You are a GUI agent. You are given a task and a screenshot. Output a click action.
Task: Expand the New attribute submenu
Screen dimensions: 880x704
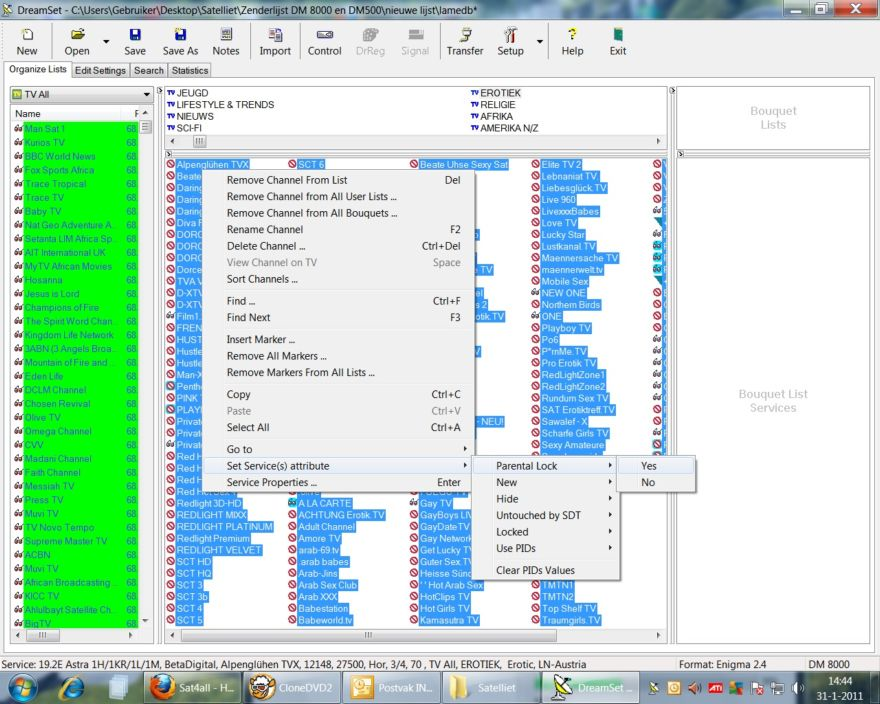[x=546, y=482]
